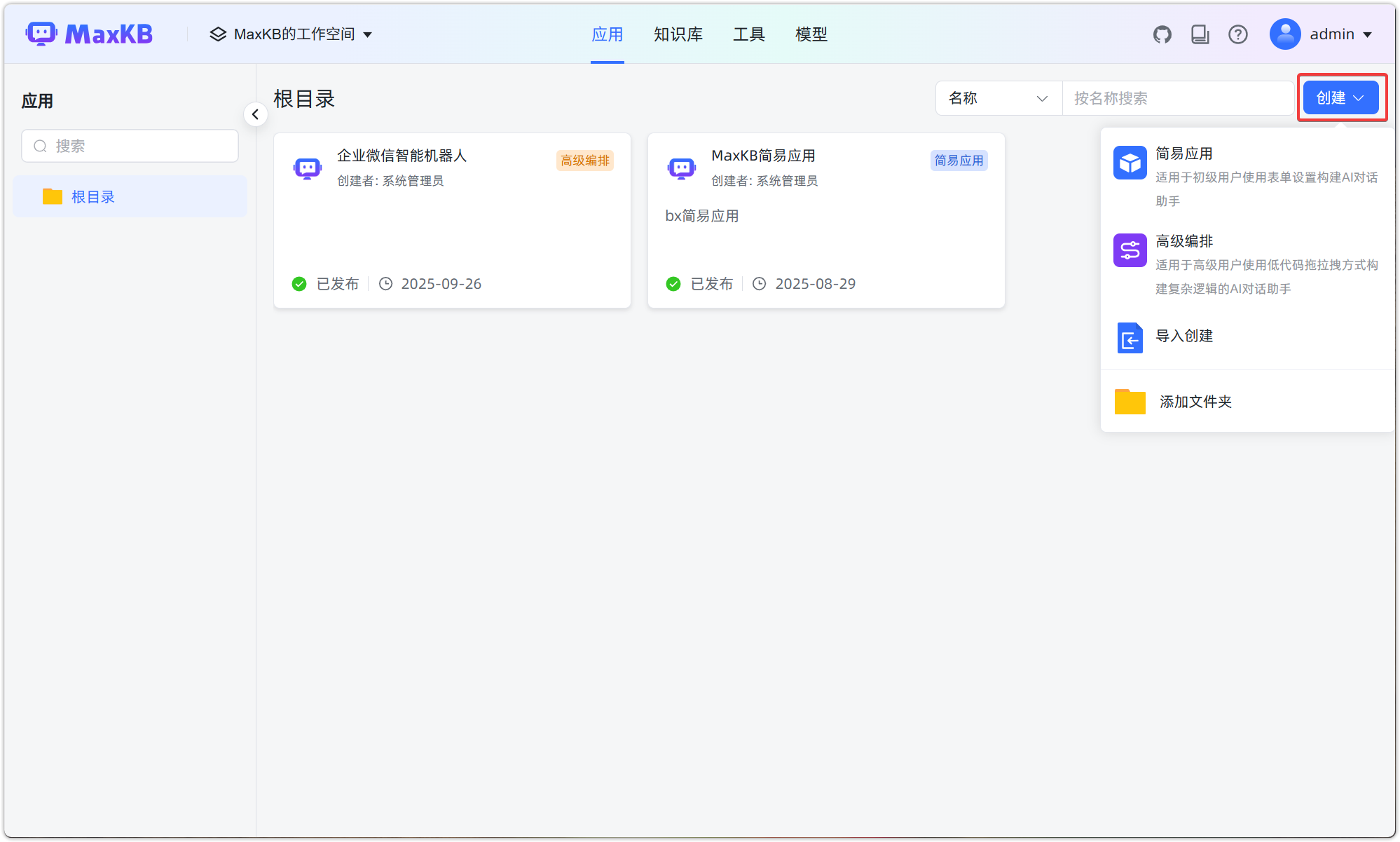Click the 企业微信智能机器人 robot avatar icon
The height and width of the screenshot is (842, 1400).
coord(307,168)
